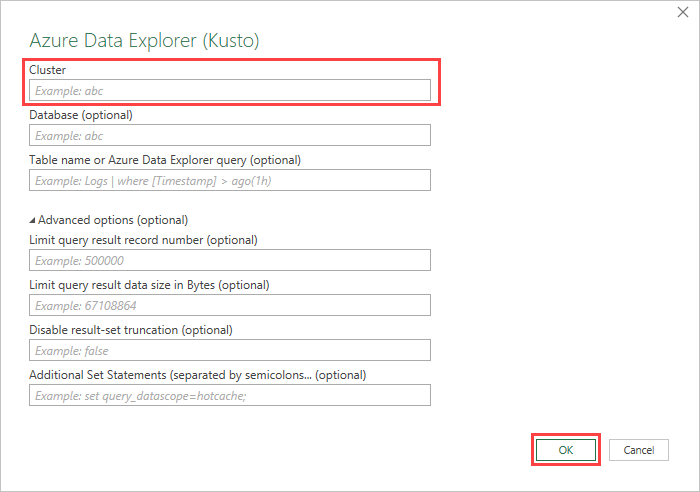700x492 pixels.
Task: Cancel the Kusto connection dialog
Action: (x=638, y=450)
